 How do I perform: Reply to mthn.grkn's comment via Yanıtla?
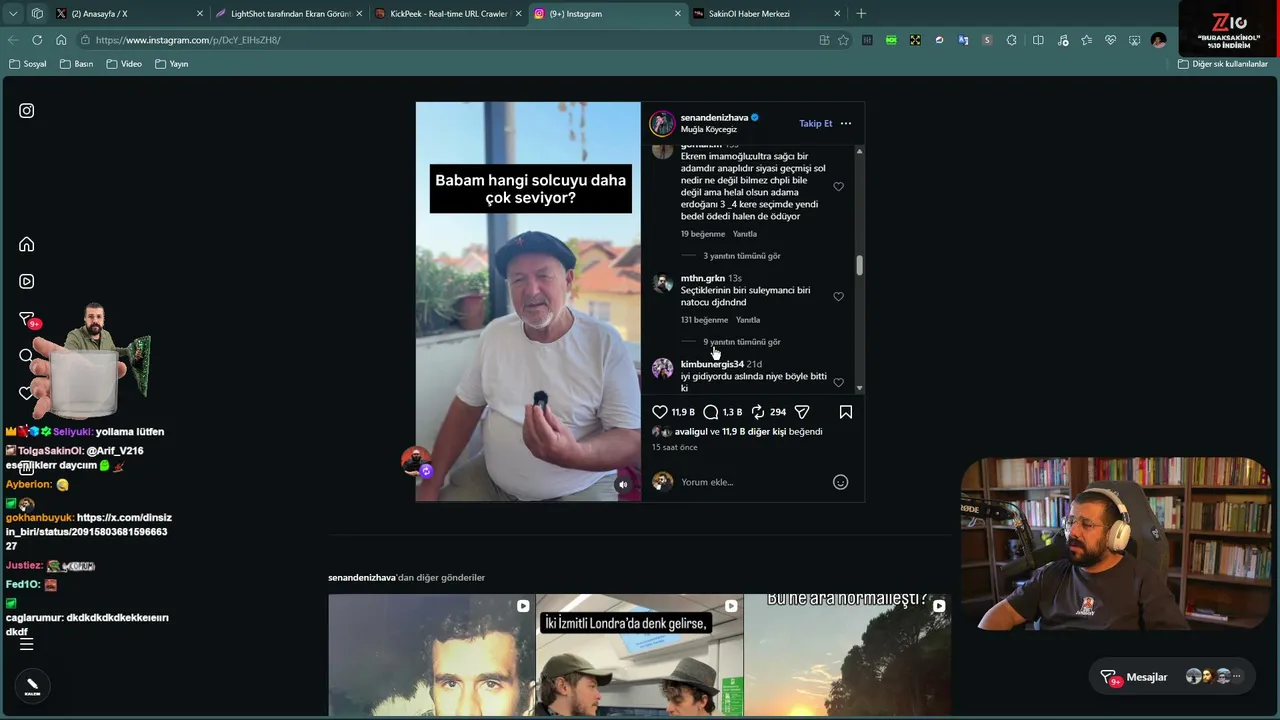(748, 320)
